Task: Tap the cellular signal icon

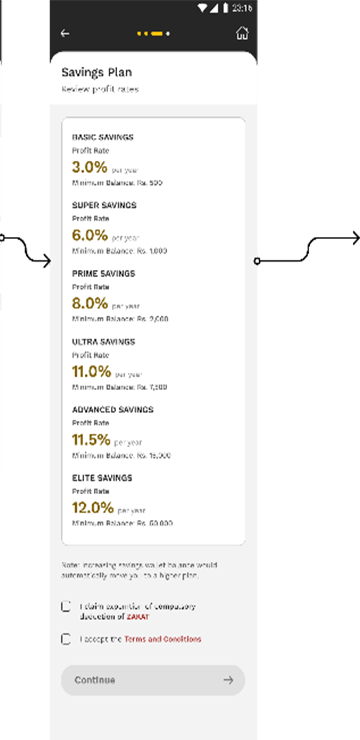Action: point(214,8)
